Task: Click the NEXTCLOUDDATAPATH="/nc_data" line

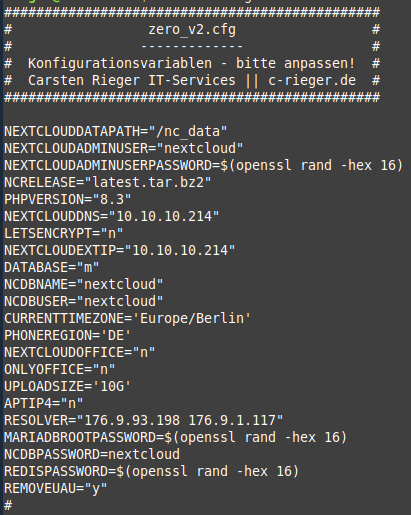Action: (x=115, y=131)
